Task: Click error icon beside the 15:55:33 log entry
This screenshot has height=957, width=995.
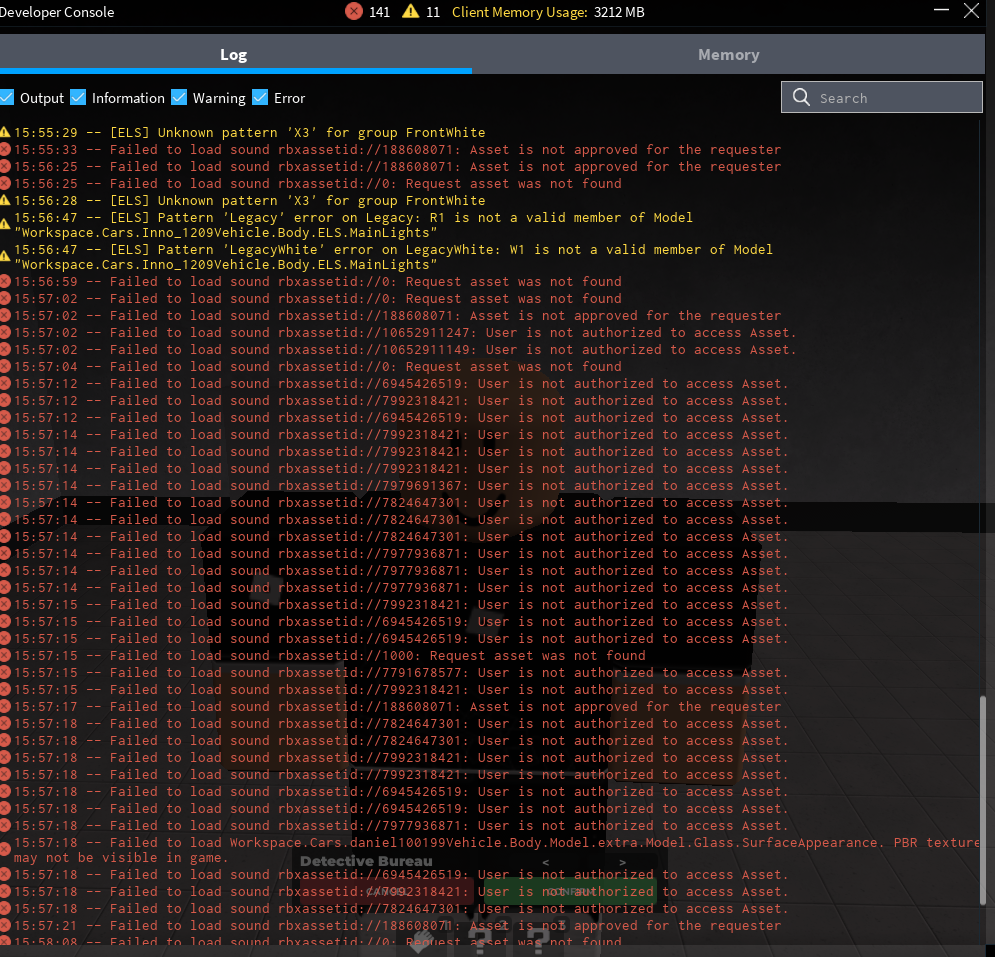Action: click(5, 149)
